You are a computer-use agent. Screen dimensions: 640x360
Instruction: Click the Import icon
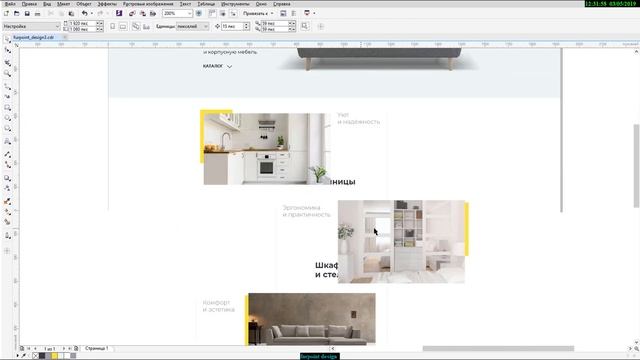[x=132, y=13]
